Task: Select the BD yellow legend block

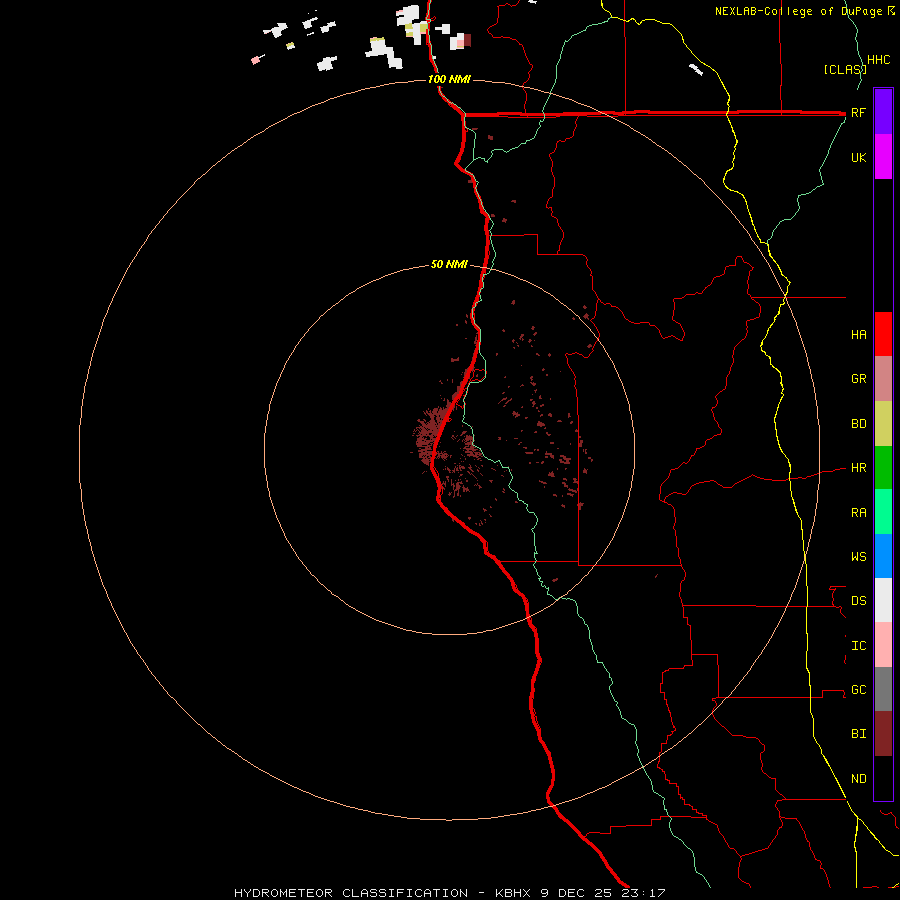Action: point(883,424)
